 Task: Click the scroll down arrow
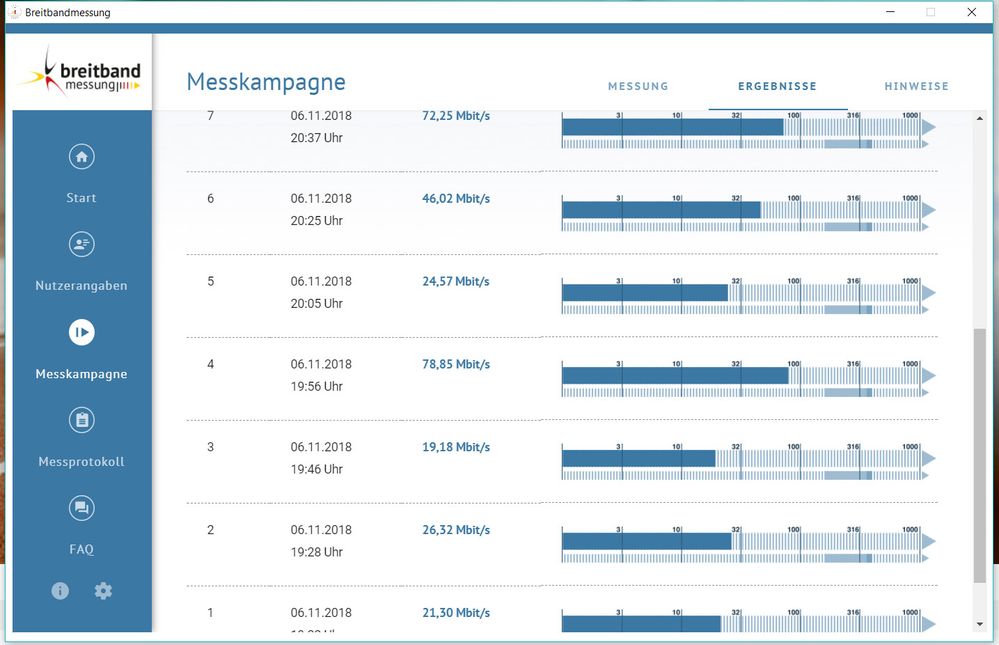[x=979, y=624]
